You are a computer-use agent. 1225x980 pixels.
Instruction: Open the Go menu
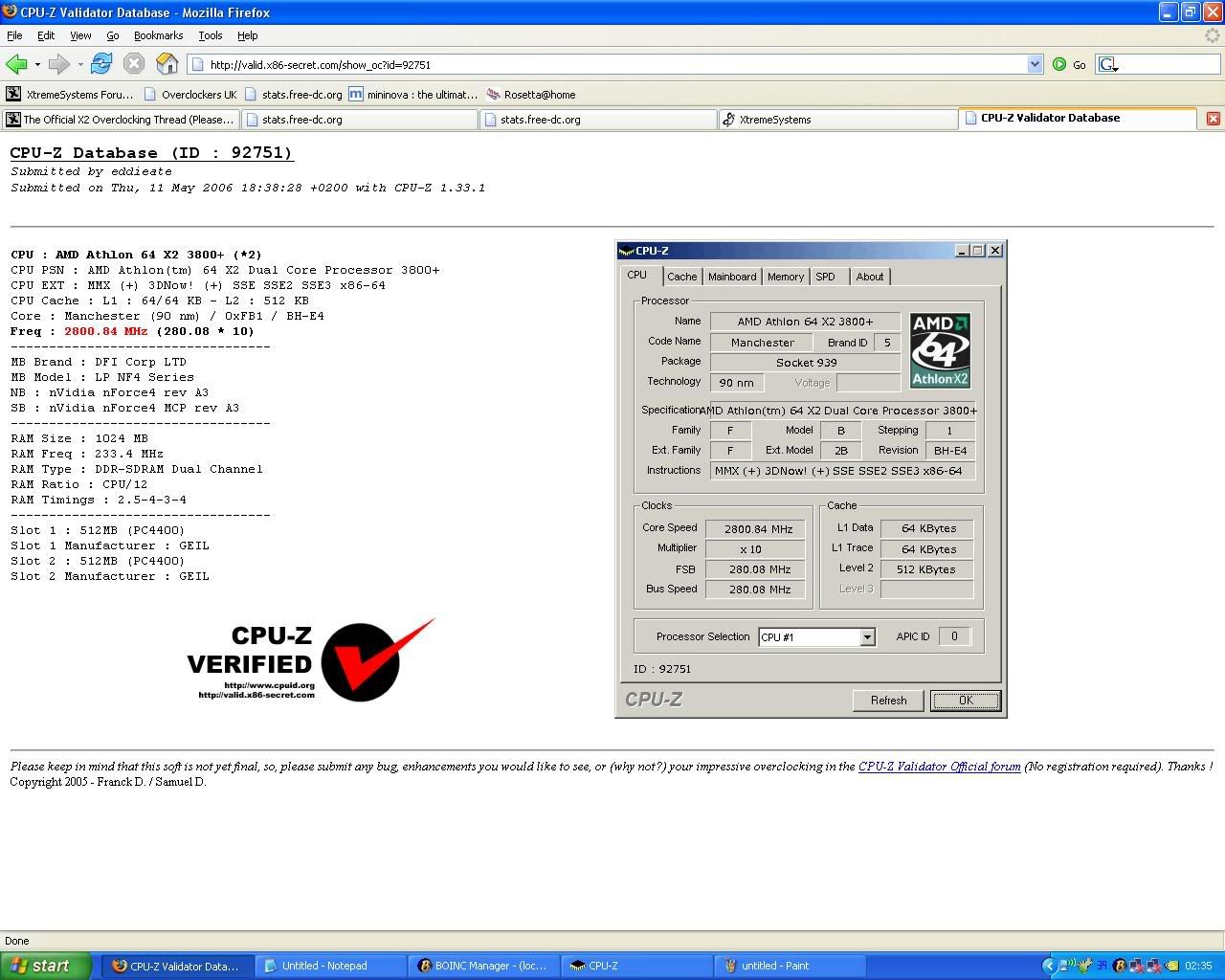113,35
